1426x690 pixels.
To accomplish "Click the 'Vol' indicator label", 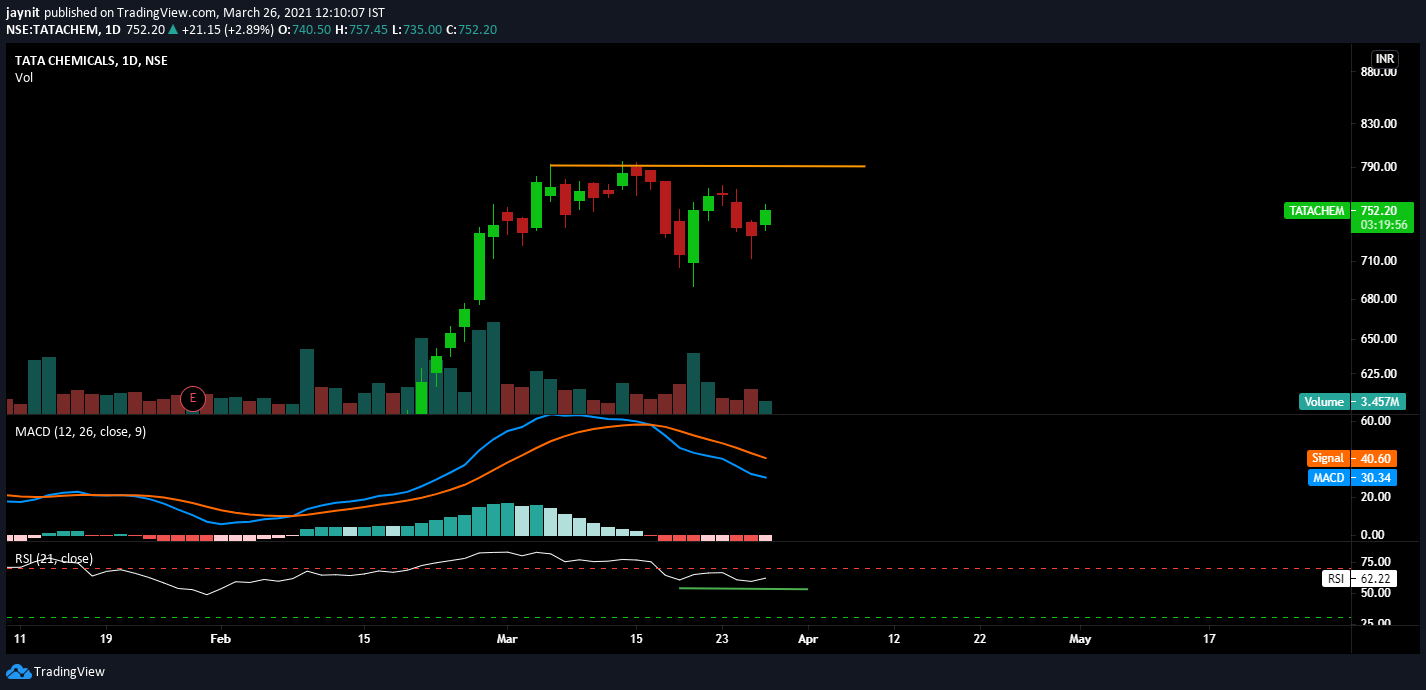I will (24, 78).
